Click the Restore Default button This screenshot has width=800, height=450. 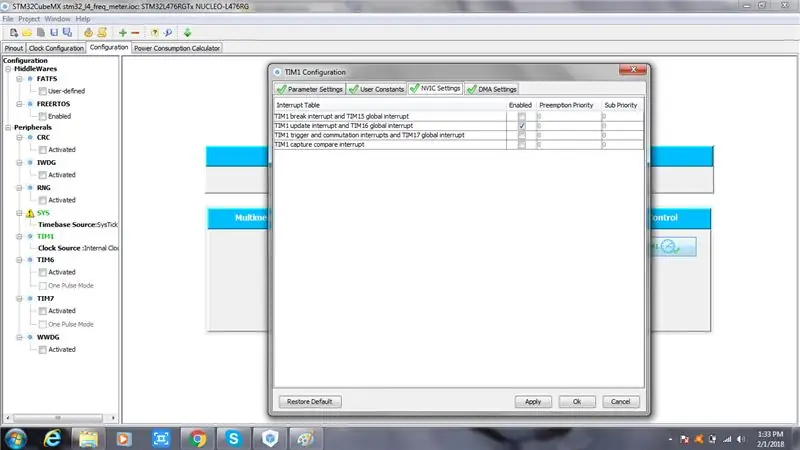click(310, 402)
